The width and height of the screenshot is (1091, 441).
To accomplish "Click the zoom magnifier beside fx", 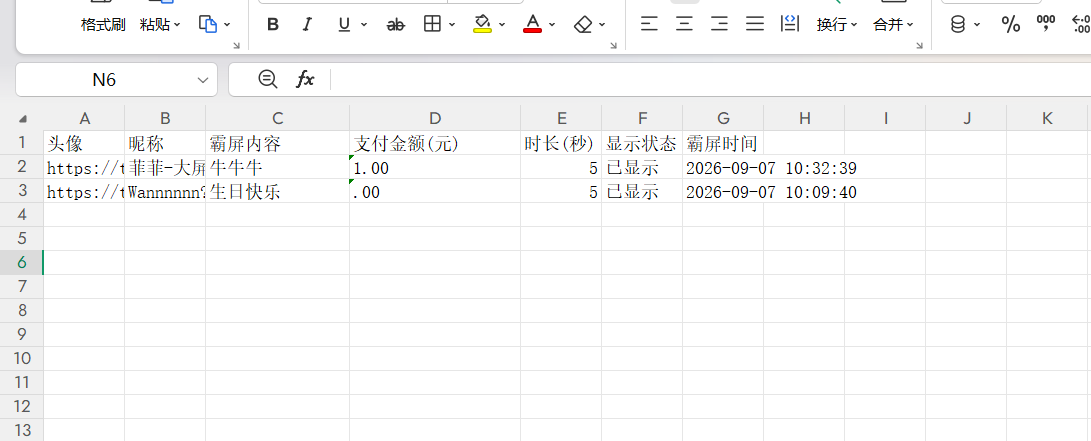I will coord(267,79).
